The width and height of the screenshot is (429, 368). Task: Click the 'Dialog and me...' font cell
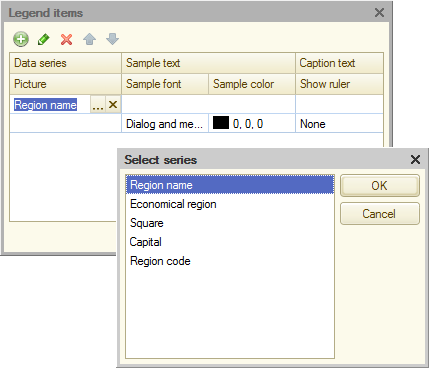pyautogui.click(x=165, y=124)
